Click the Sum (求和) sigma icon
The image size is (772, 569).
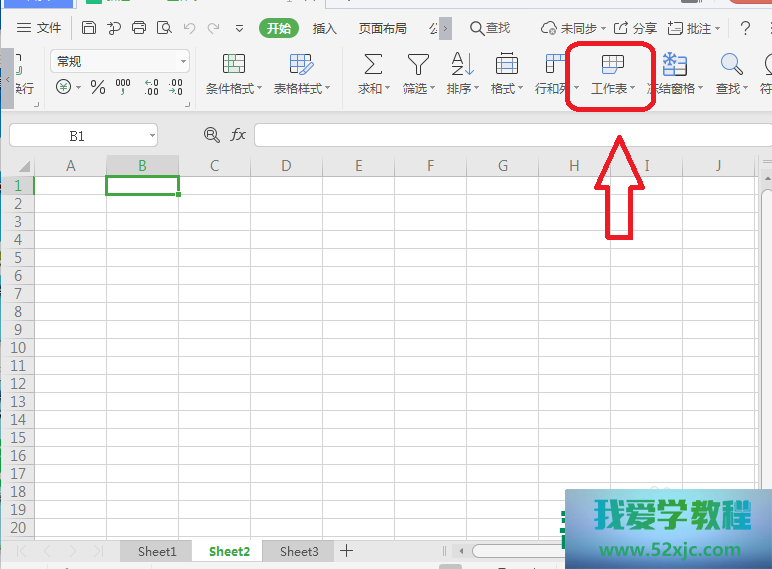pos(372,66)
